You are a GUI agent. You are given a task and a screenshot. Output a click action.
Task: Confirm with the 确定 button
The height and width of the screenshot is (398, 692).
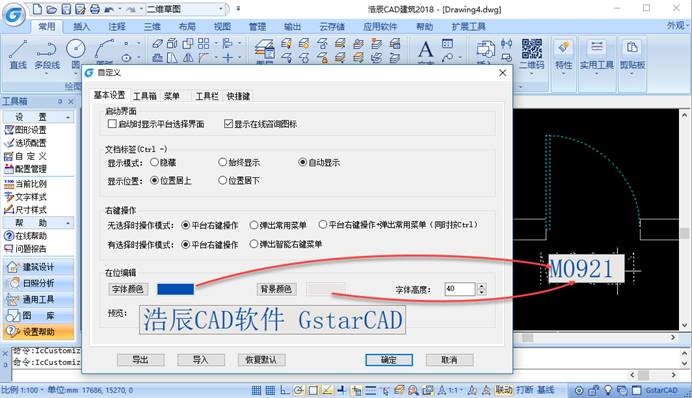[389, 360]
